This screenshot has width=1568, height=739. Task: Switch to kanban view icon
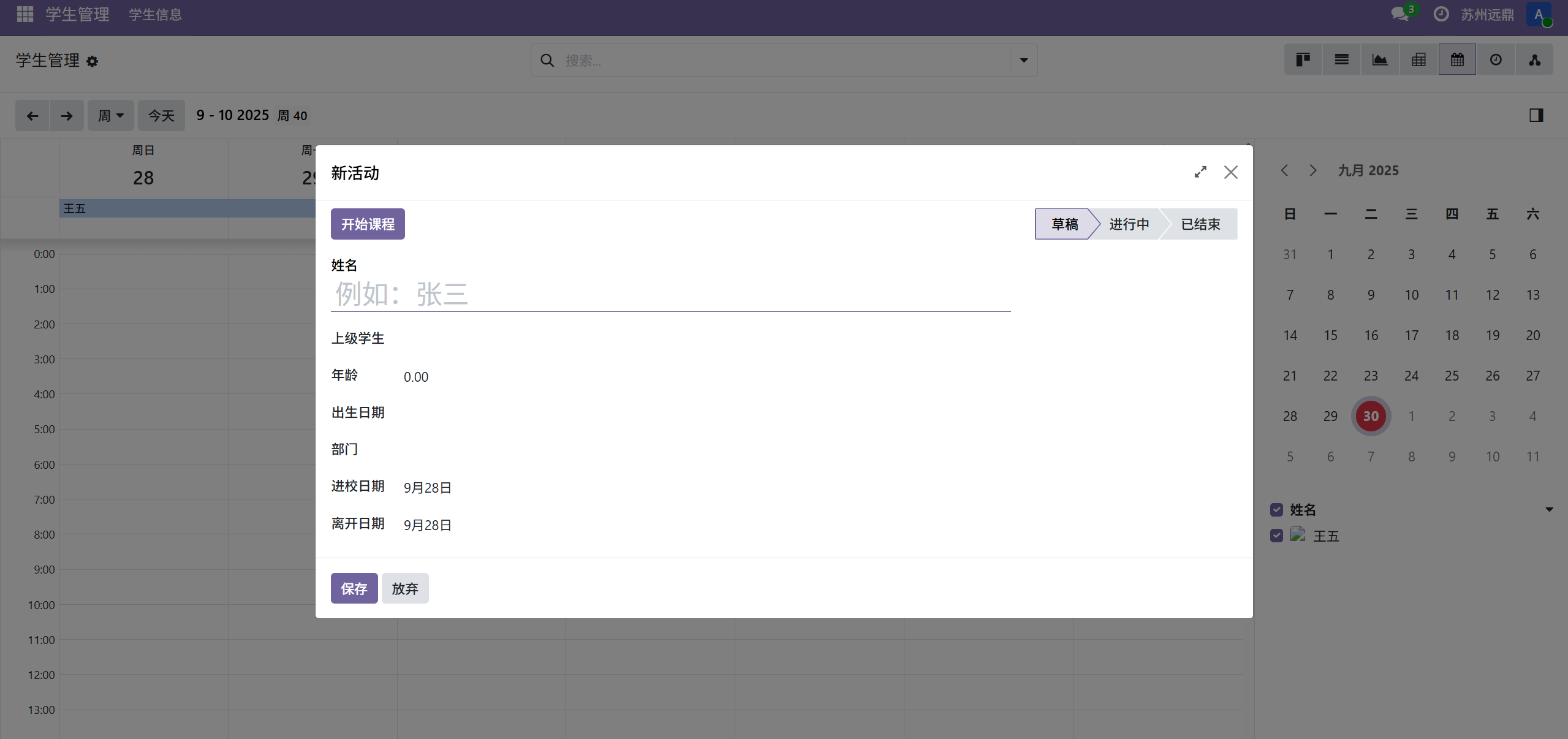pos(1303,59)
